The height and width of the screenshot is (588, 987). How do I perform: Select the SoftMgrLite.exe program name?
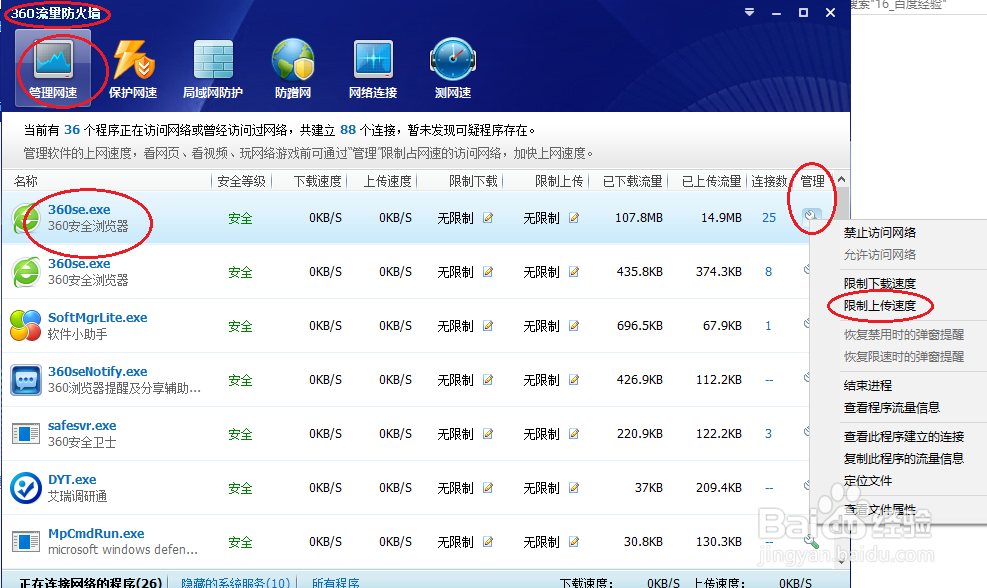[x=98, y=318]
